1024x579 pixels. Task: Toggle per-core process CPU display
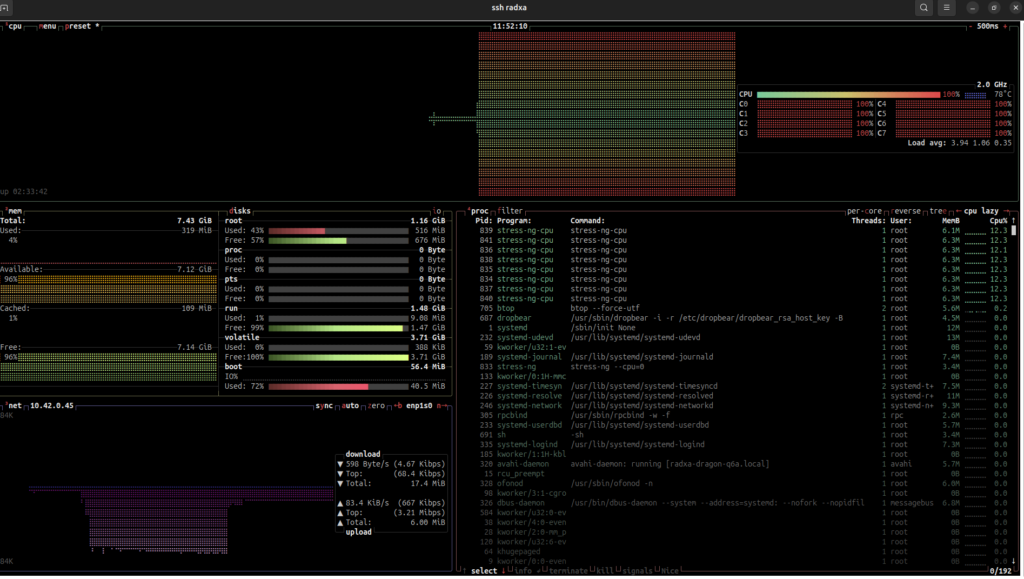[864, 211]
